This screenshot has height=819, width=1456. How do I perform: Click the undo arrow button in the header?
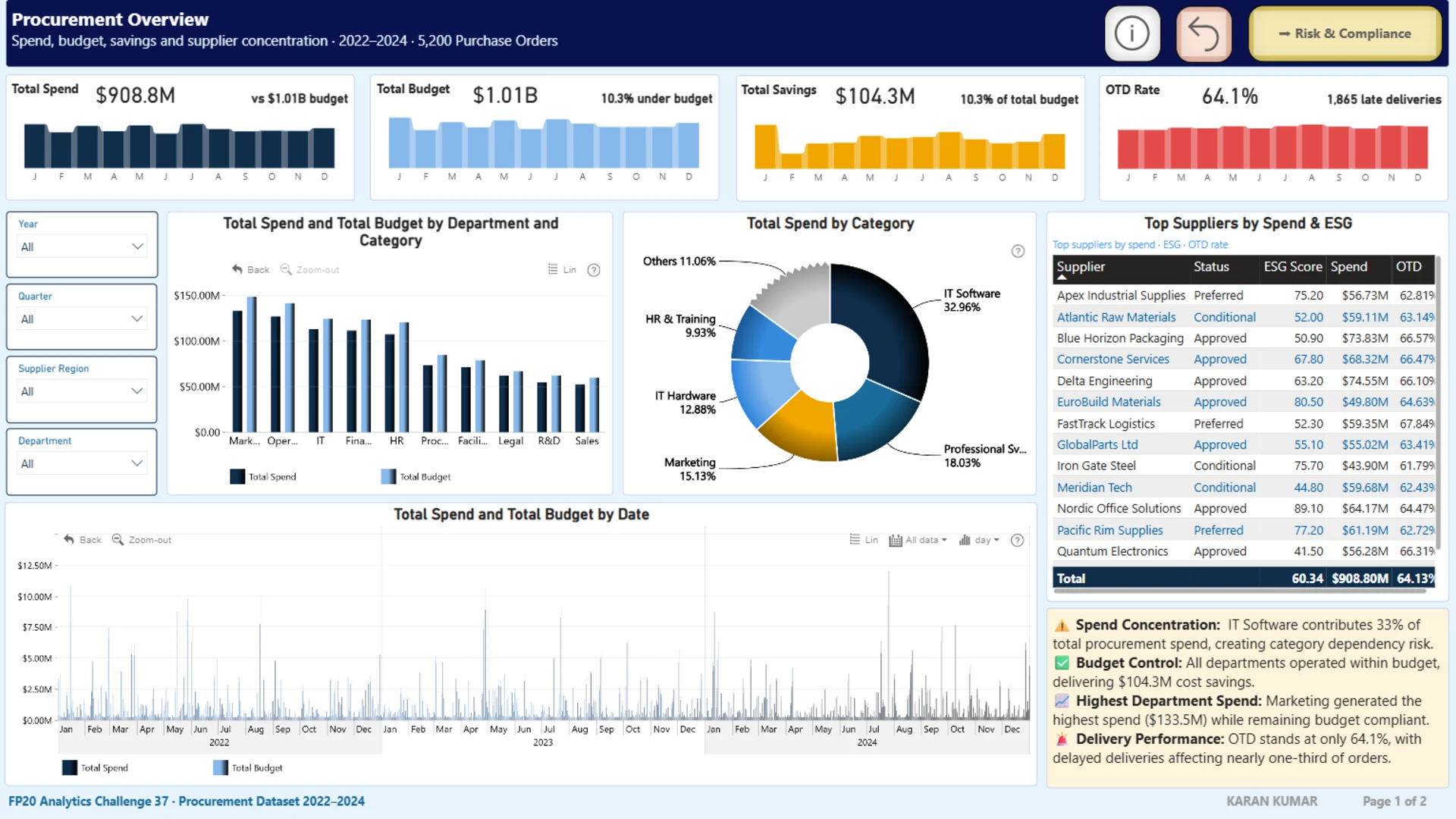(x=1203, y=34)
